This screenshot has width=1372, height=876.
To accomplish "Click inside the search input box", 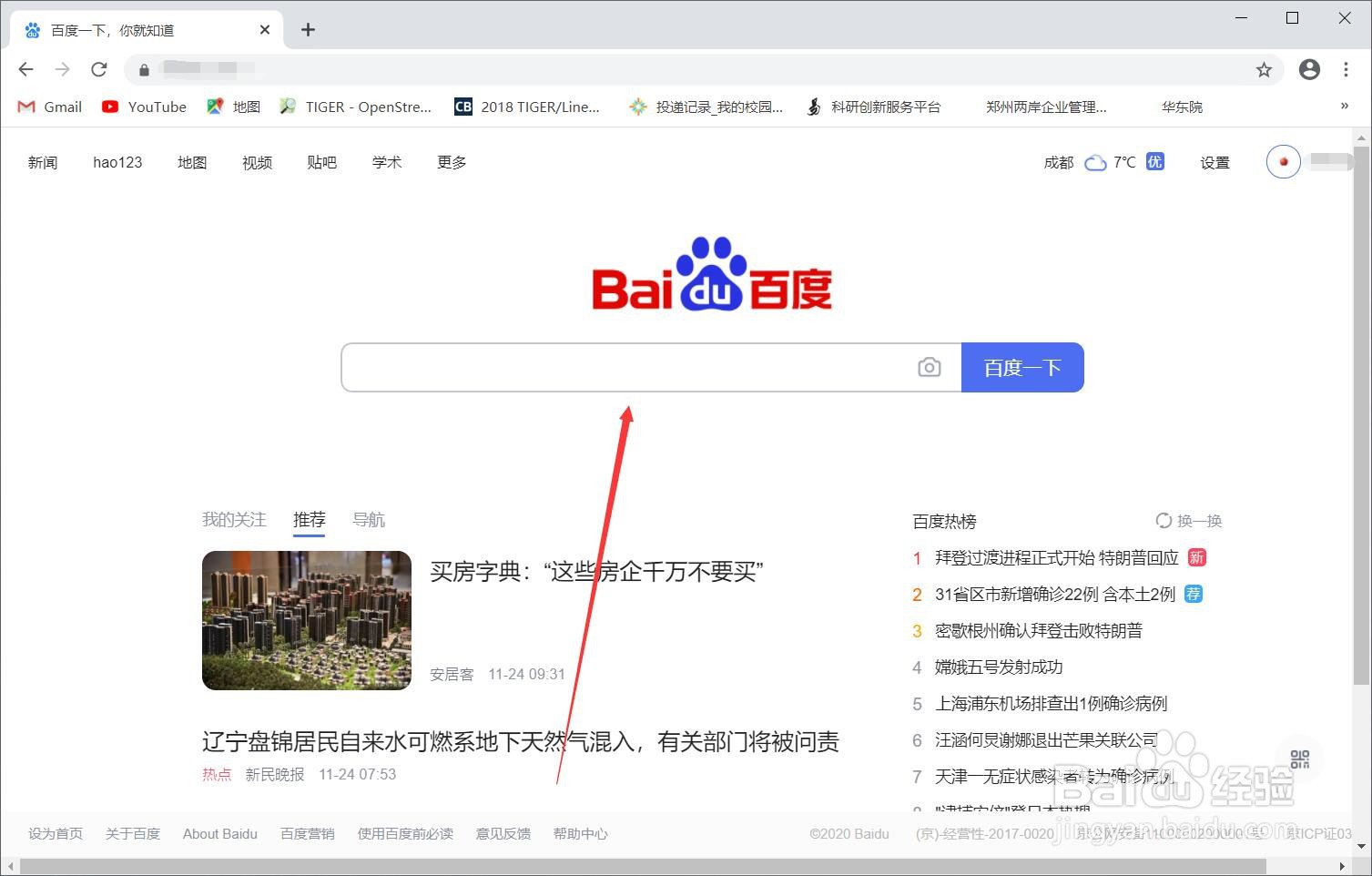I will click(628, 367).
